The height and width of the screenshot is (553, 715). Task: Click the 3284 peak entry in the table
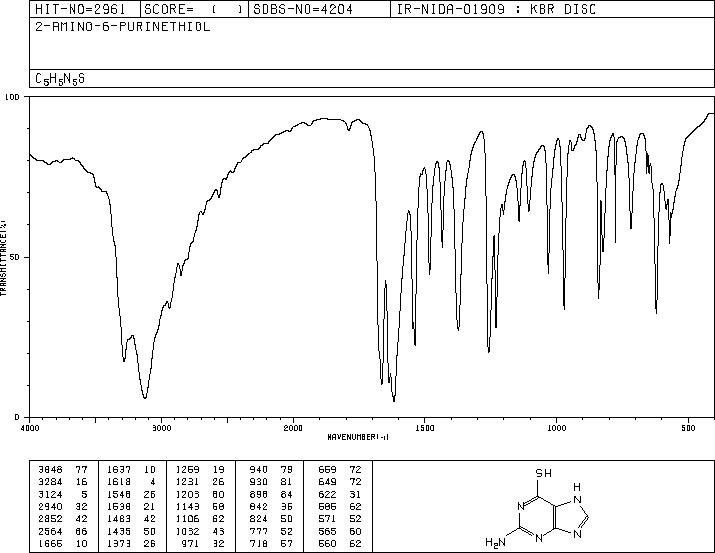tap(63, 482)
